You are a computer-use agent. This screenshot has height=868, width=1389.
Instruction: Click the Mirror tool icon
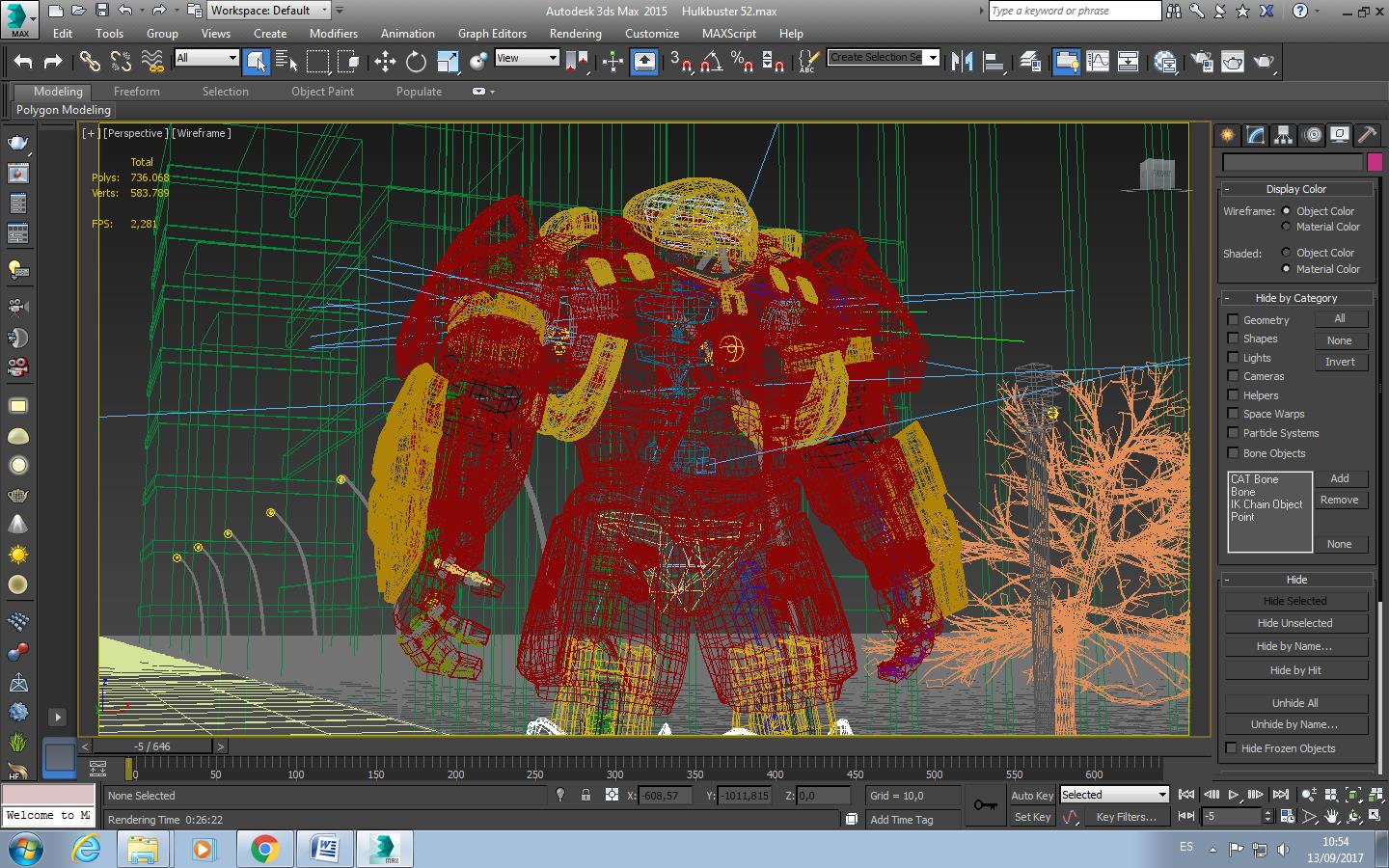962,62
